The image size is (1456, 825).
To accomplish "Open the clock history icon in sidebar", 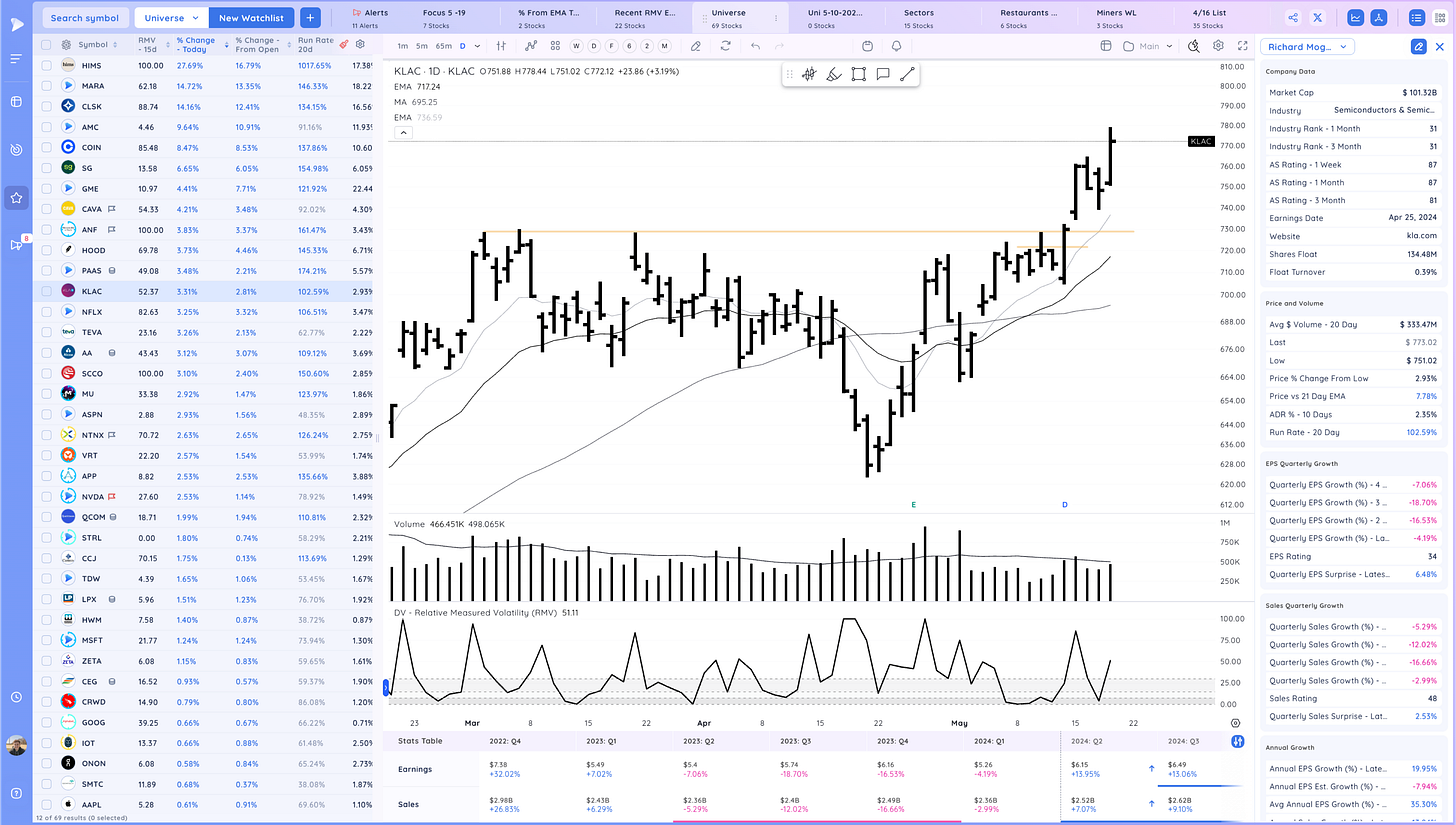I will 16,697.
